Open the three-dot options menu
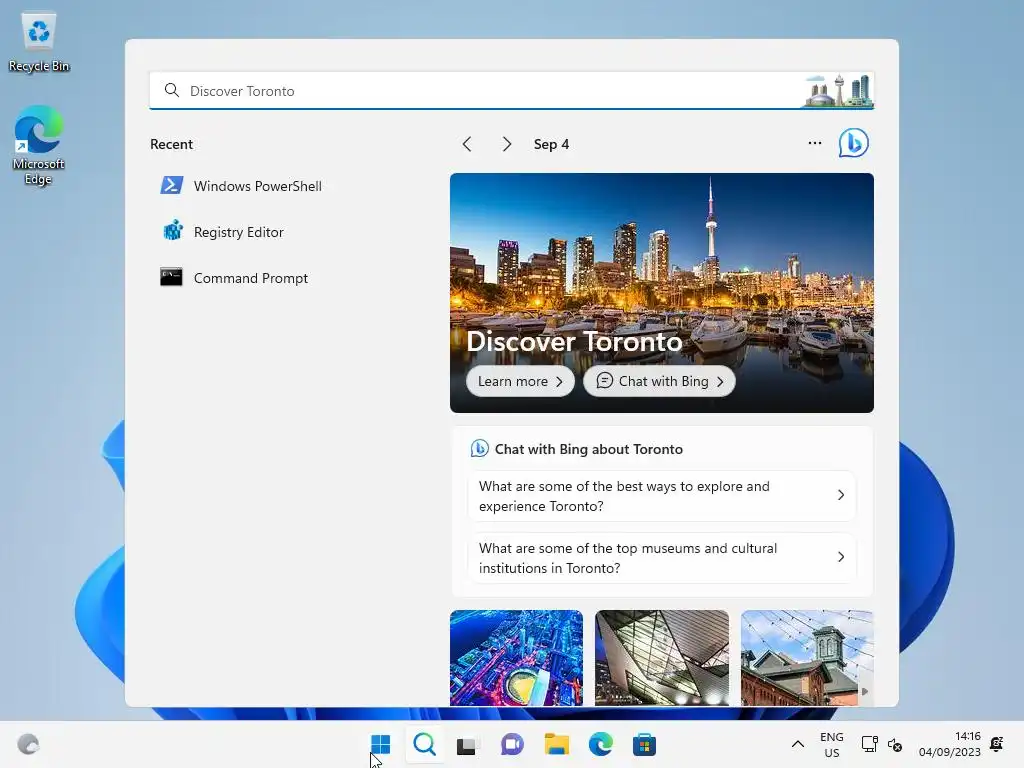The image size is (1024, 768). 814,143
